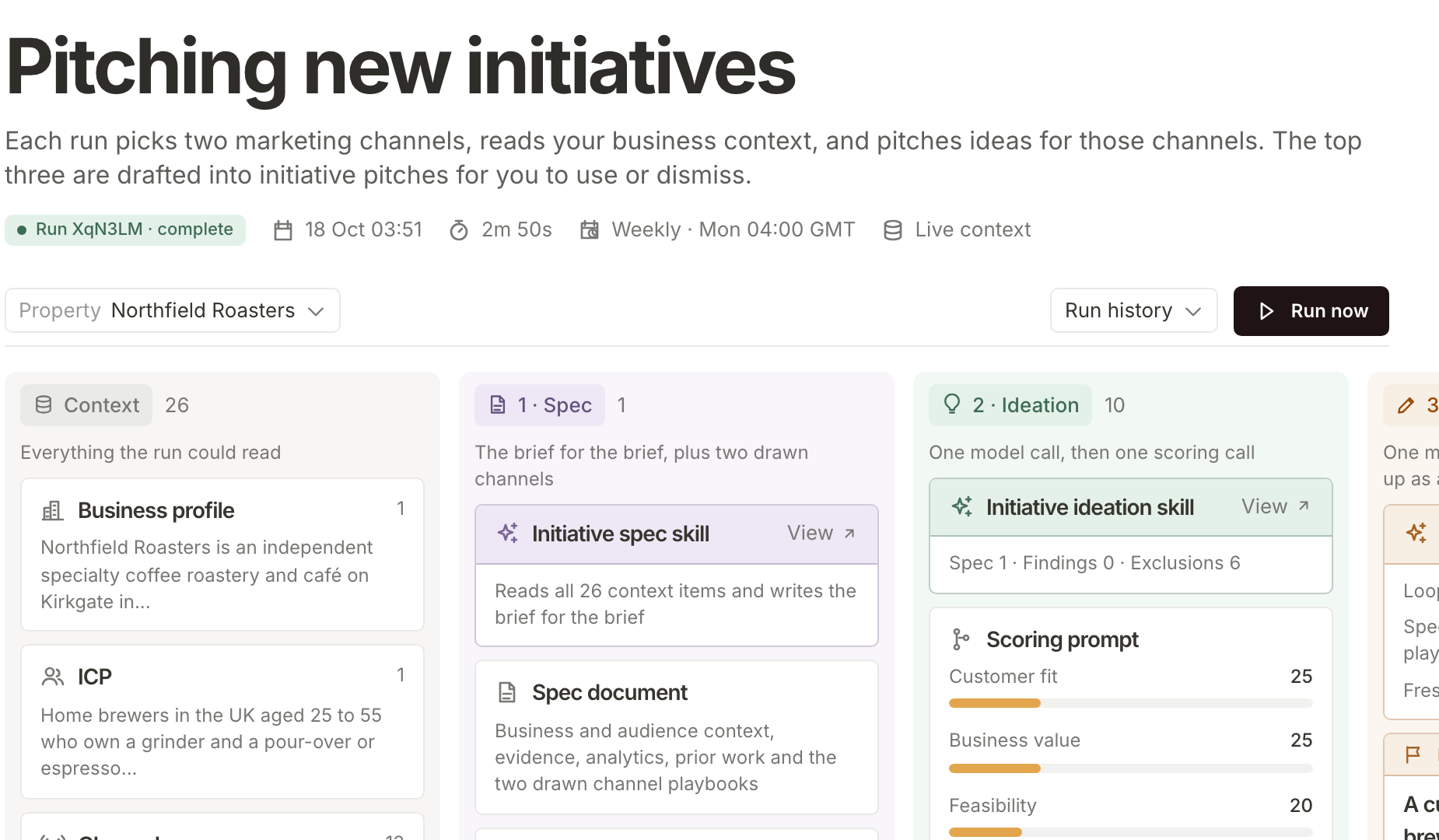Select the 2 · Ideation stage chip

click(x=1010, y=405)
